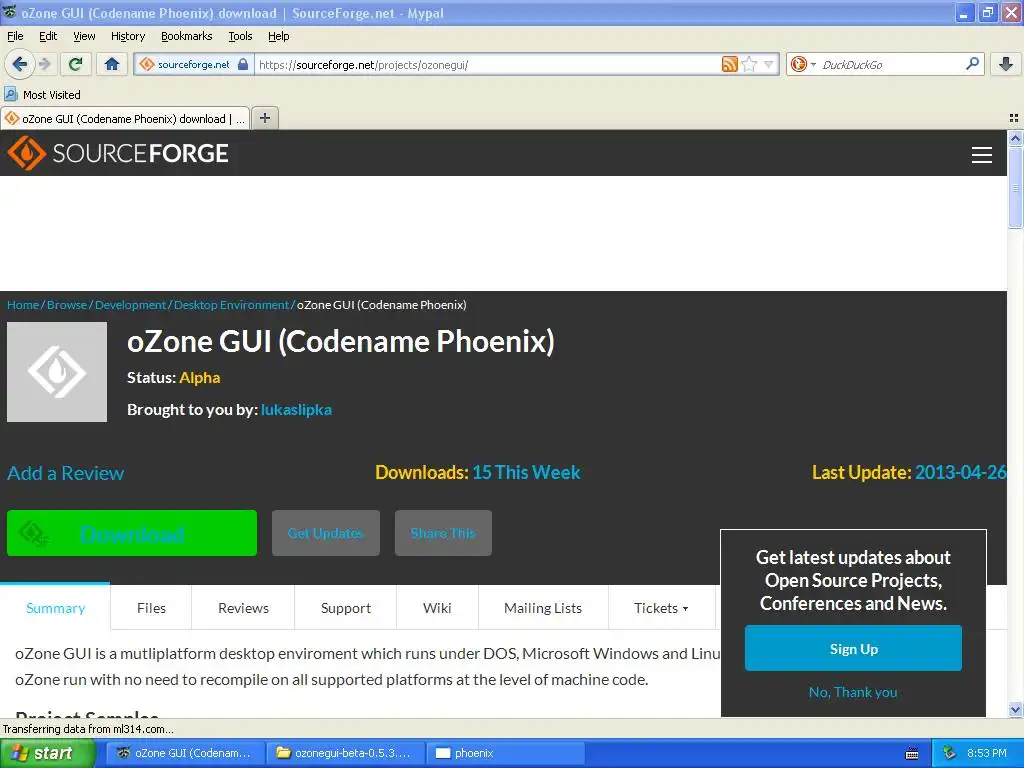Go forward with the forward arrow button

click(x=44, y=64)
